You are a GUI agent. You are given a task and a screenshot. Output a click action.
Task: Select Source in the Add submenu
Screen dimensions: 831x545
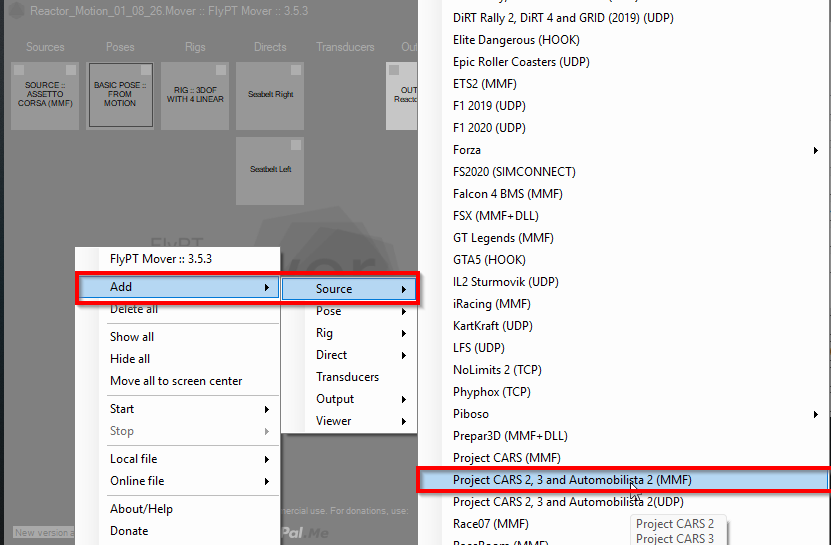click(349, 289)
